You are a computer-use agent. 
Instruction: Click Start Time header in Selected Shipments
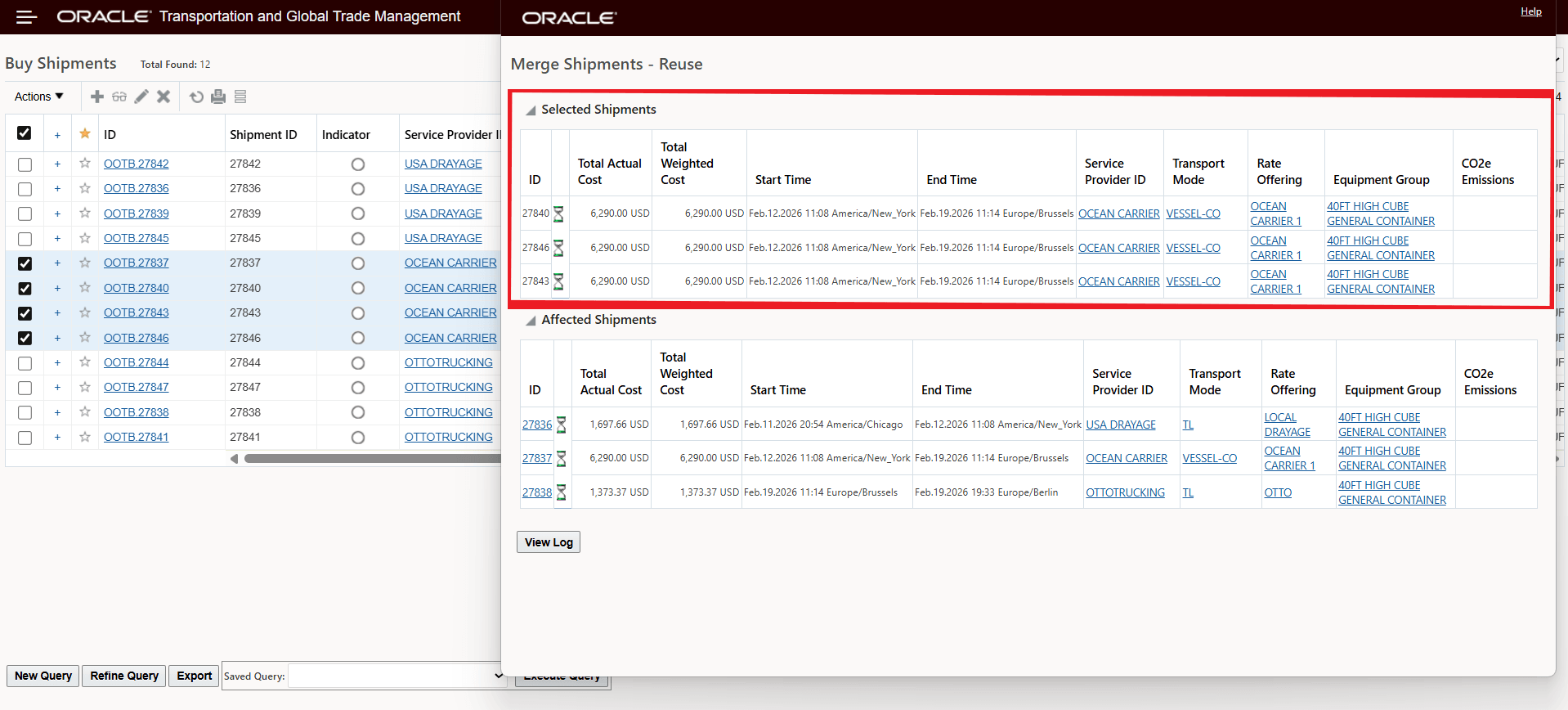click(783, 180)
